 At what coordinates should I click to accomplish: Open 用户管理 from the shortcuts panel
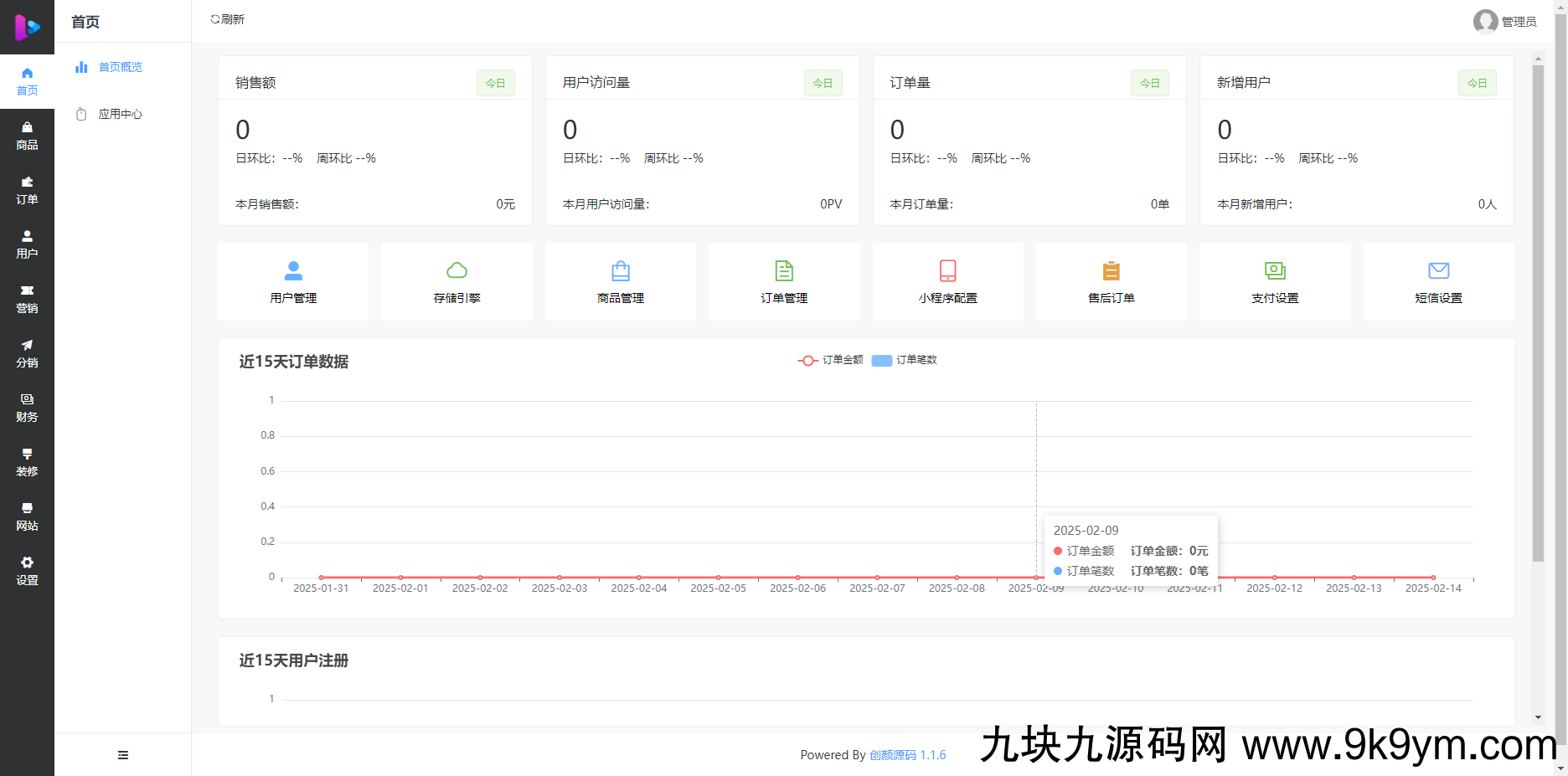(292, 281)
